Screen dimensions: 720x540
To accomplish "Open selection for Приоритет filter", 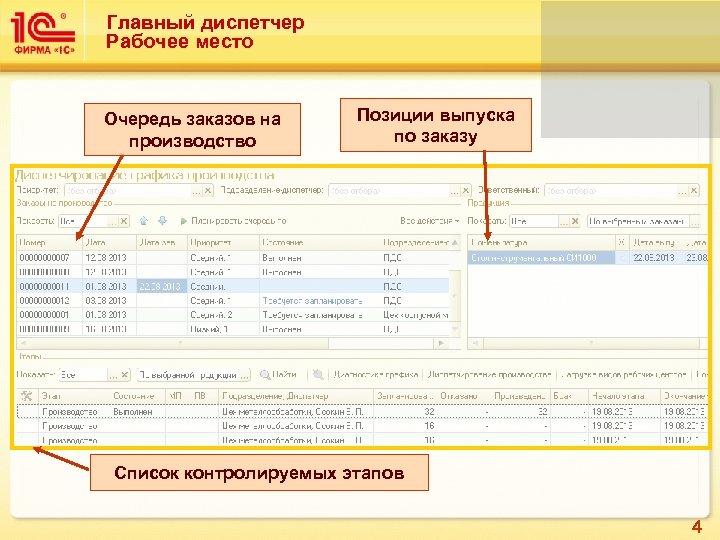I will click(x=197, y=190).
